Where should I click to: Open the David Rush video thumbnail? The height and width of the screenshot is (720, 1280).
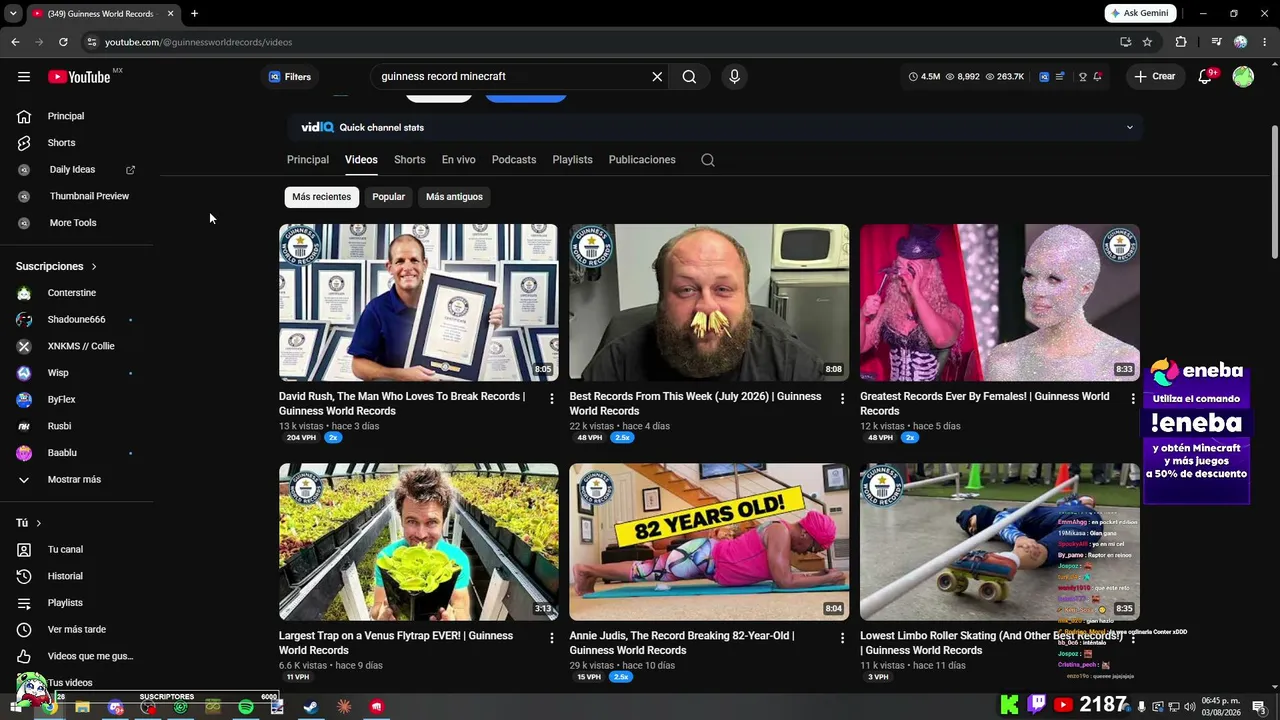pyautogui.click(x=419, y=302)
